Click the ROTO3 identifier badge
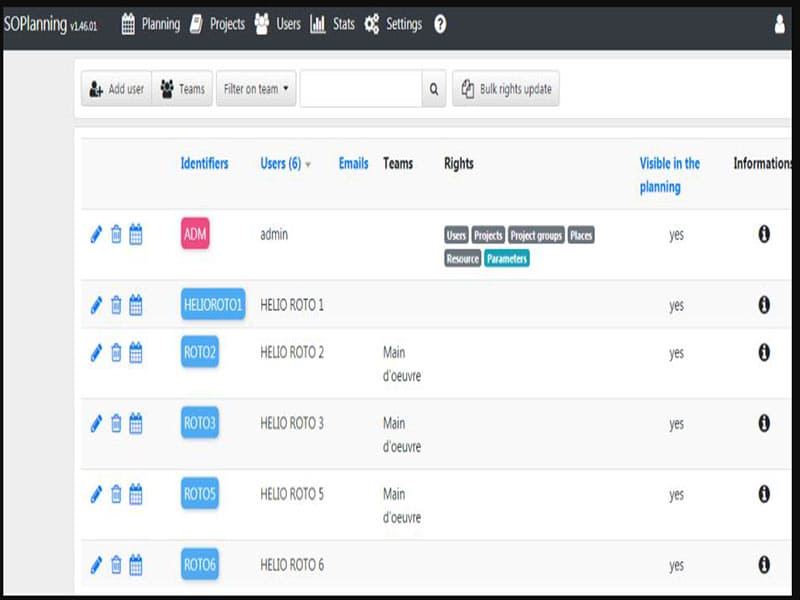 pos(199,423)
